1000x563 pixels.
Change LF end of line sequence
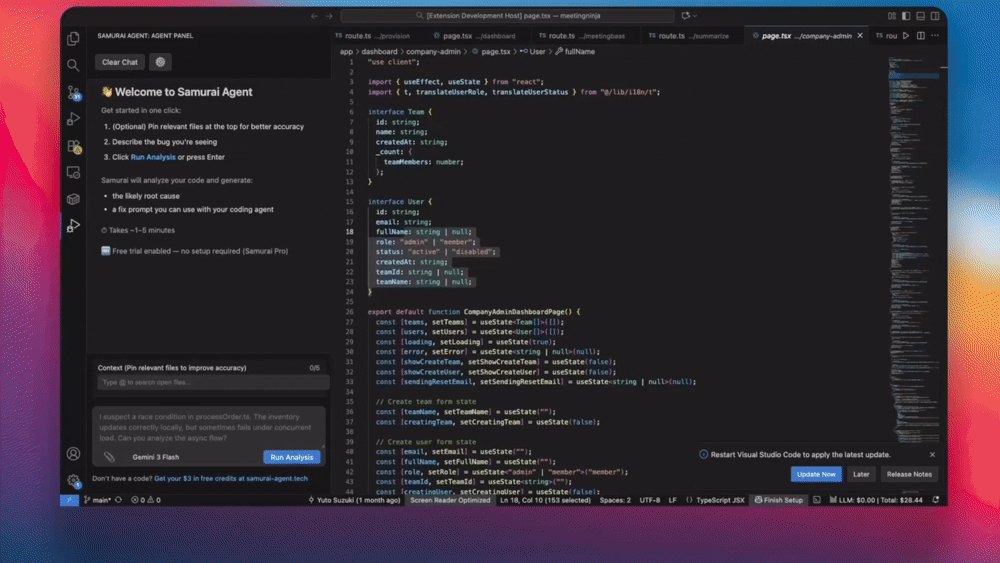pos(672,500)
